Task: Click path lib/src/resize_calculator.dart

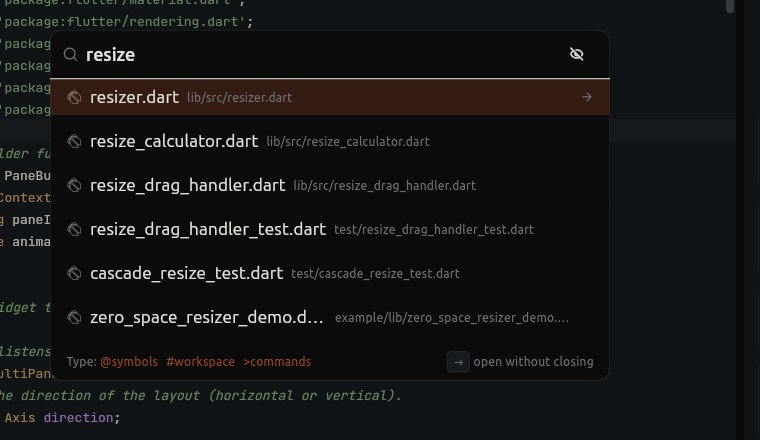Action: point(348,142)
